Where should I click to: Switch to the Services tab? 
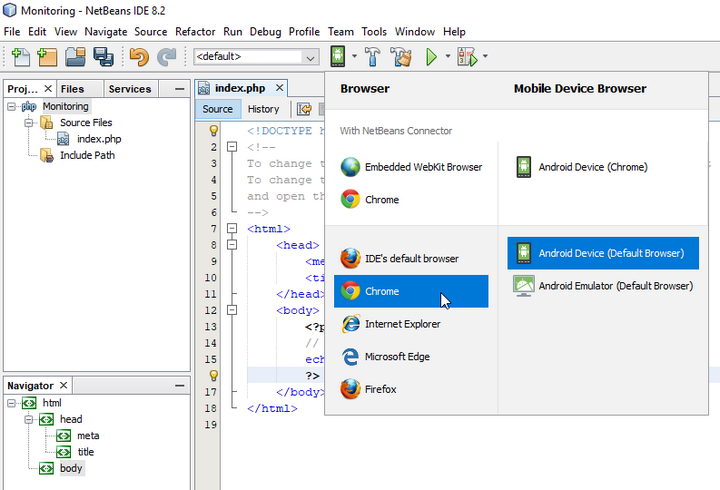(x=130, y=89)
